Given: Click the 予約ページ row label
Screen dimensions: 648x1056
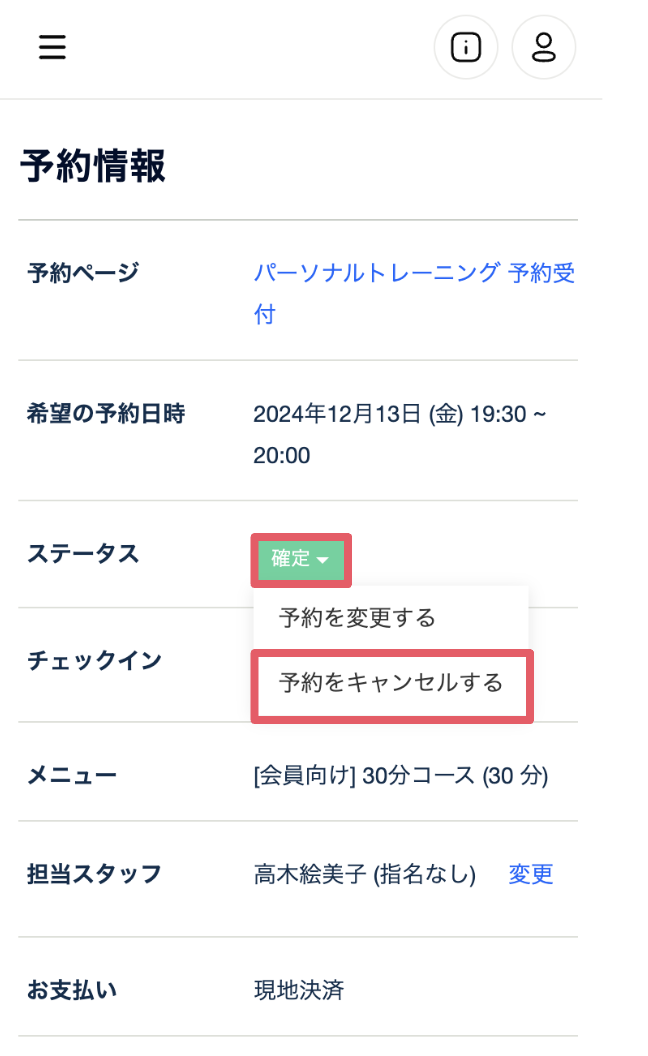Looking at the screenshot, I should (x=83, y=272).
